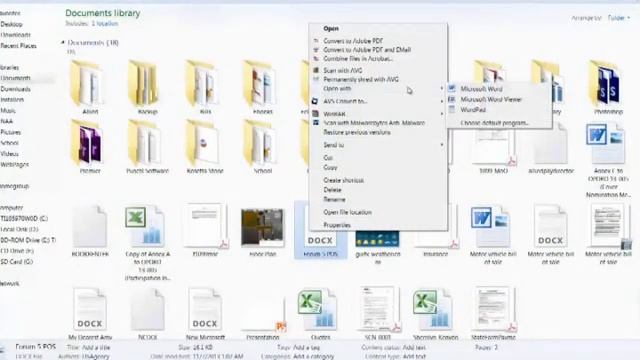The image size is (640, 360).
Task: Select Motor vehicle bill of sale Word-icon file
Action: pos(493,235)
